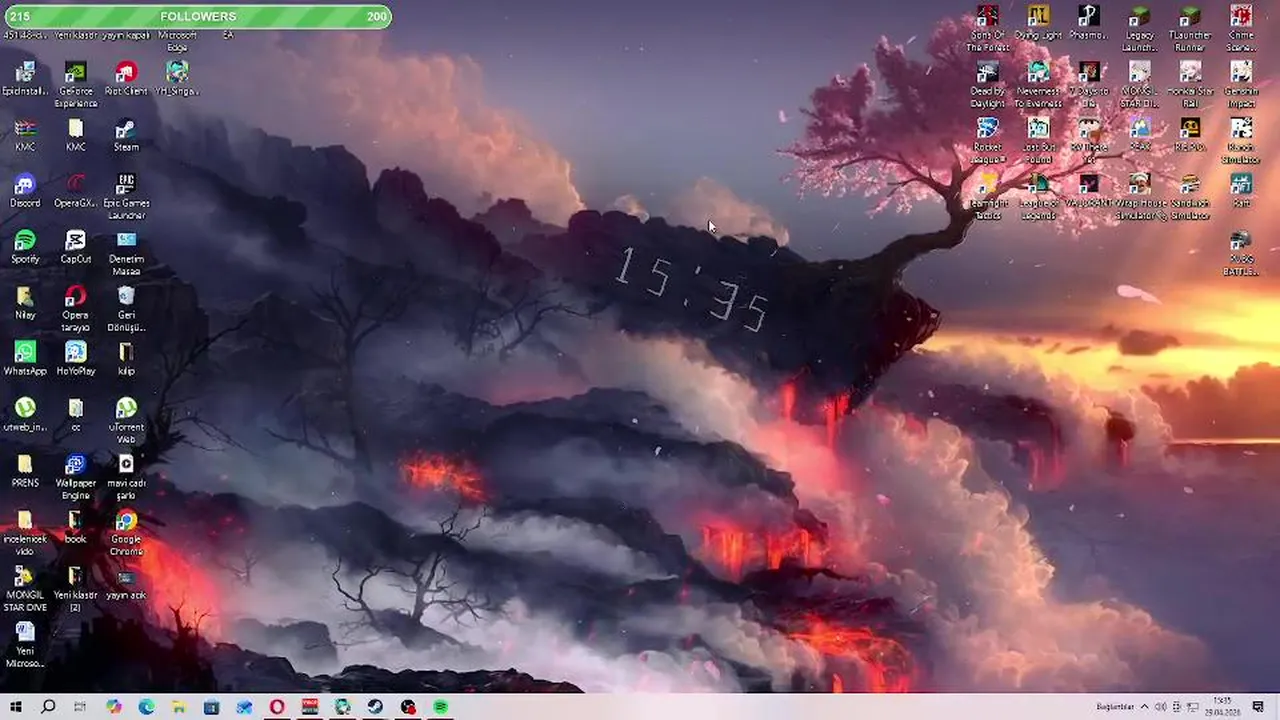Select the Legacy Launcher desktop icon

pos(1140,28)
